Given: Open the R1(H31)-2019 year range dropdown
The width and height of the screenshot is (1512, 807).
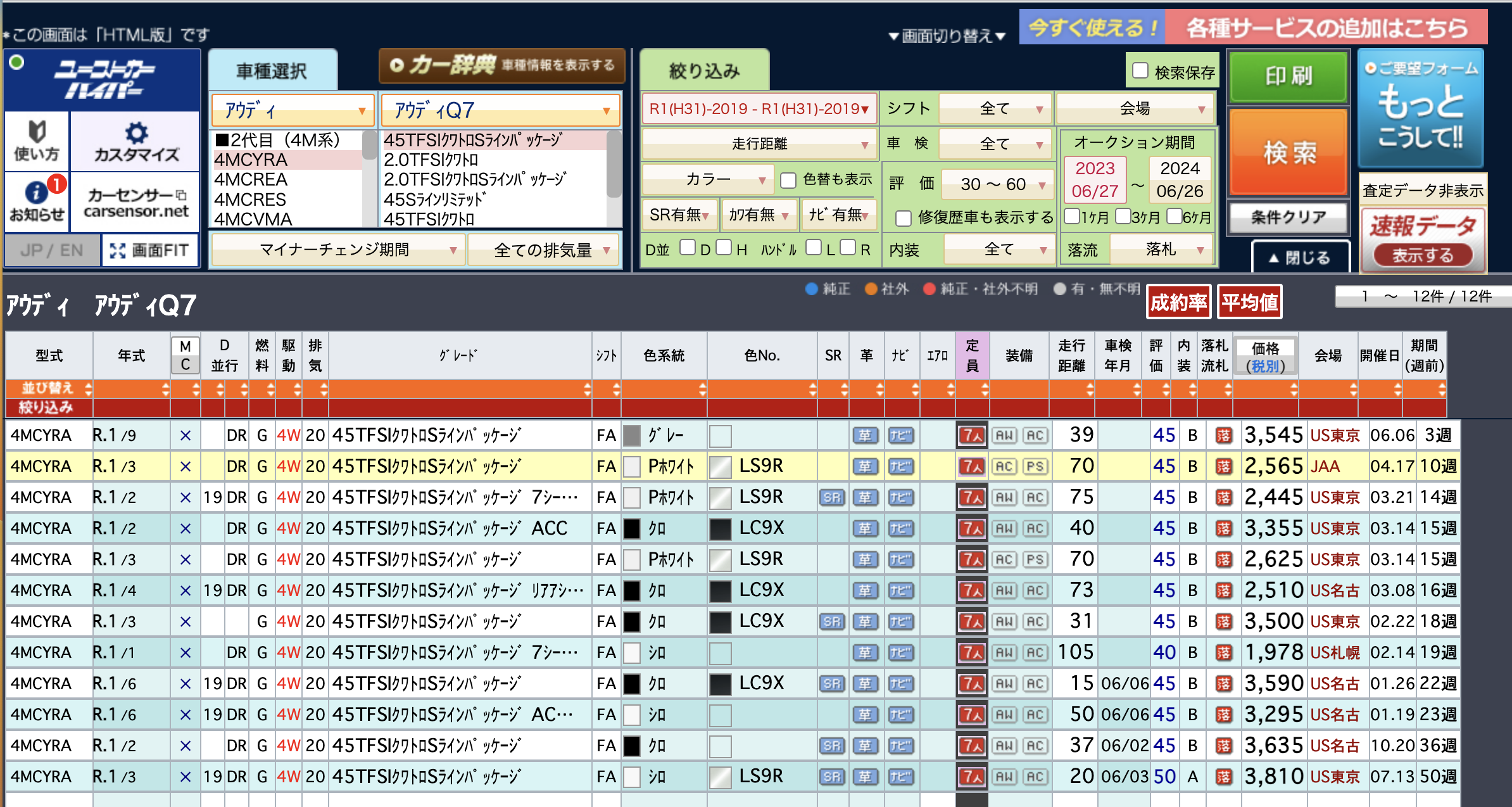Looking at the screenshot, I should tap(759, 109).
